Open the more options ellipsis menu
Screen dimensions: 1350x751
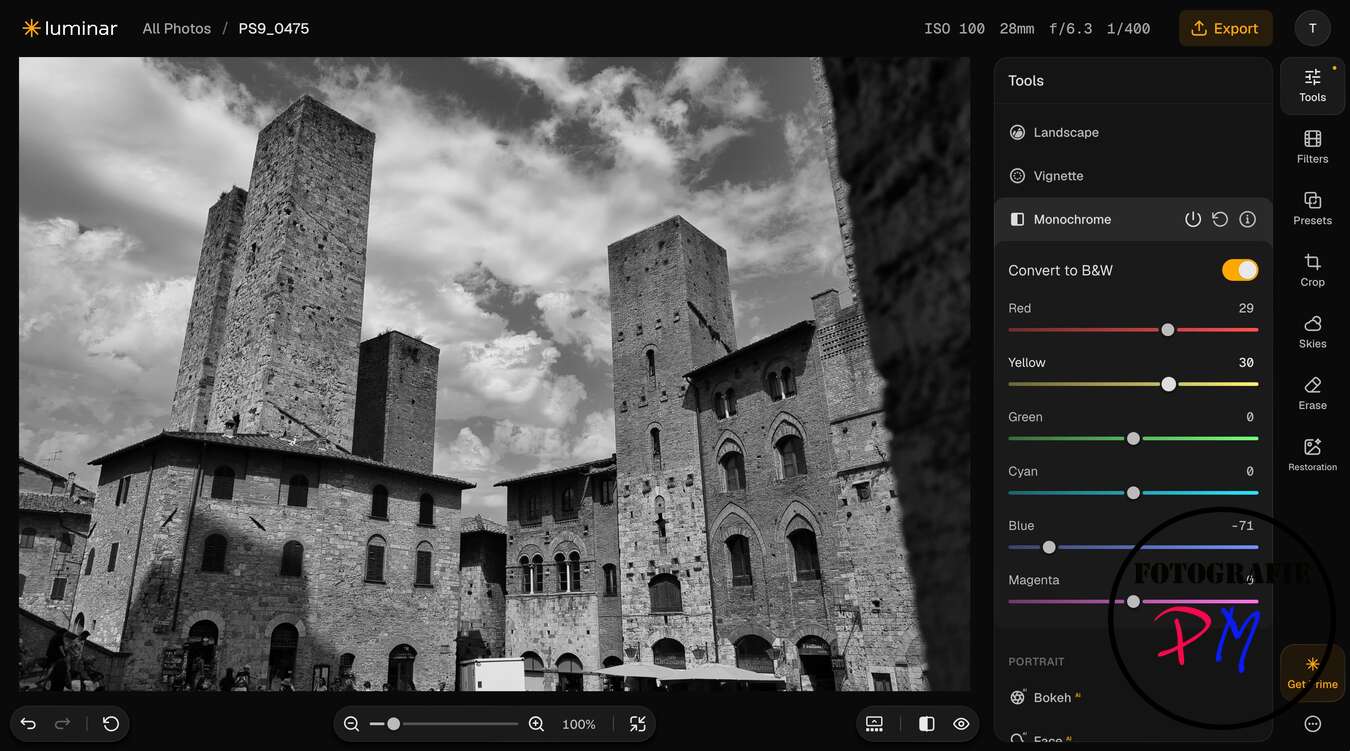(1313, 724)
